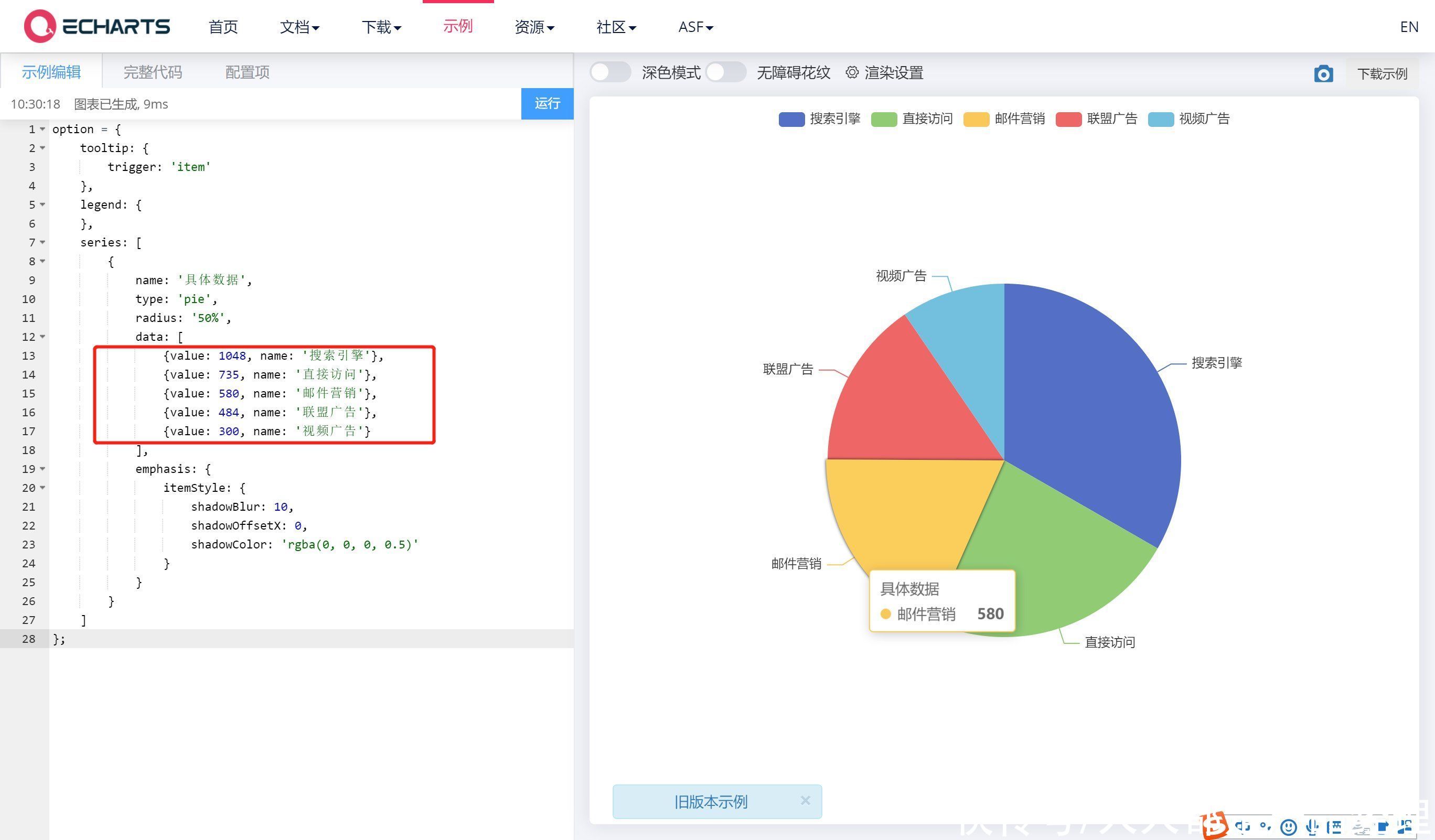Switch to the 完整代码 tab
This screenshot has height=840, width=1435.
click(x=153, y=72)
